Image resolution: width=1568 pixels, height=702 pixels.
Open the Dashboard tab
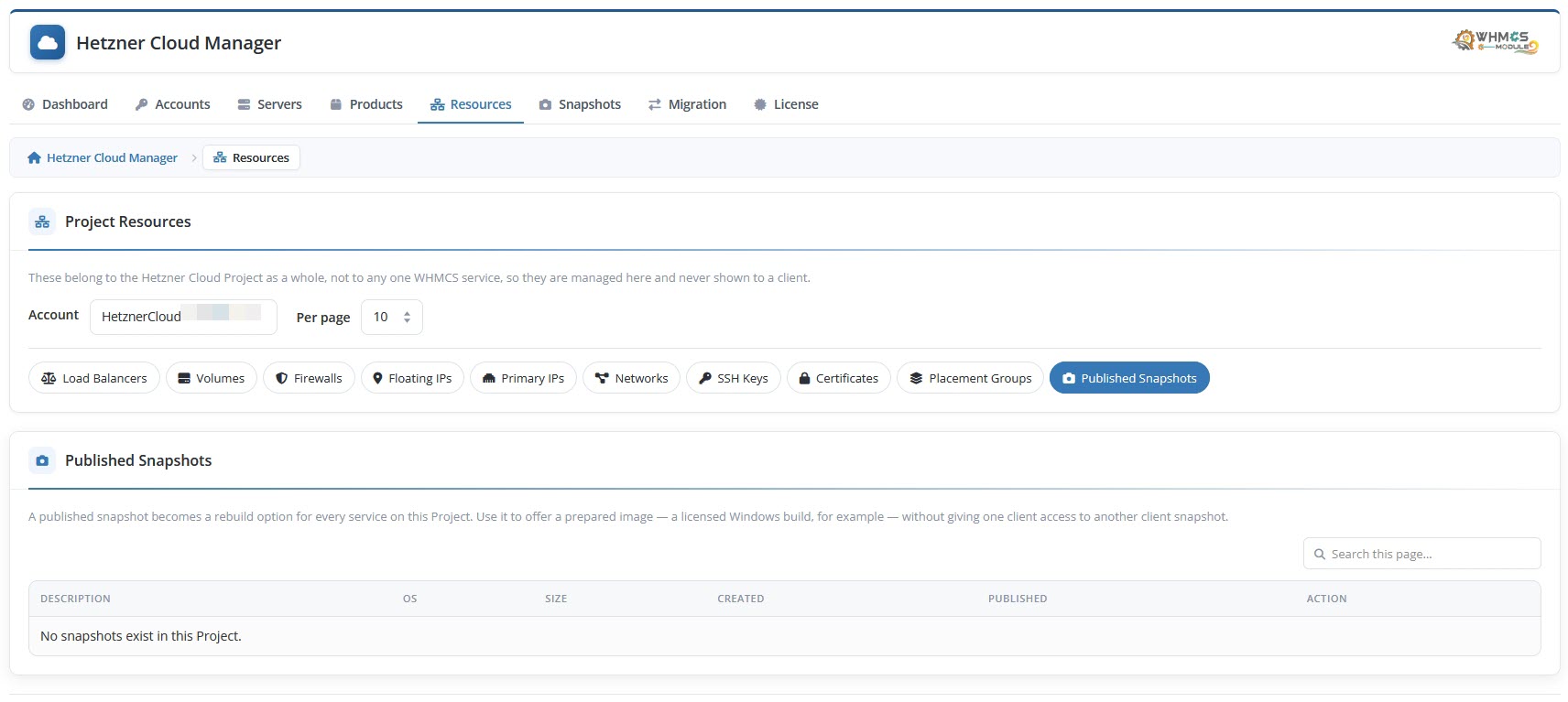(x=65, y=104)
